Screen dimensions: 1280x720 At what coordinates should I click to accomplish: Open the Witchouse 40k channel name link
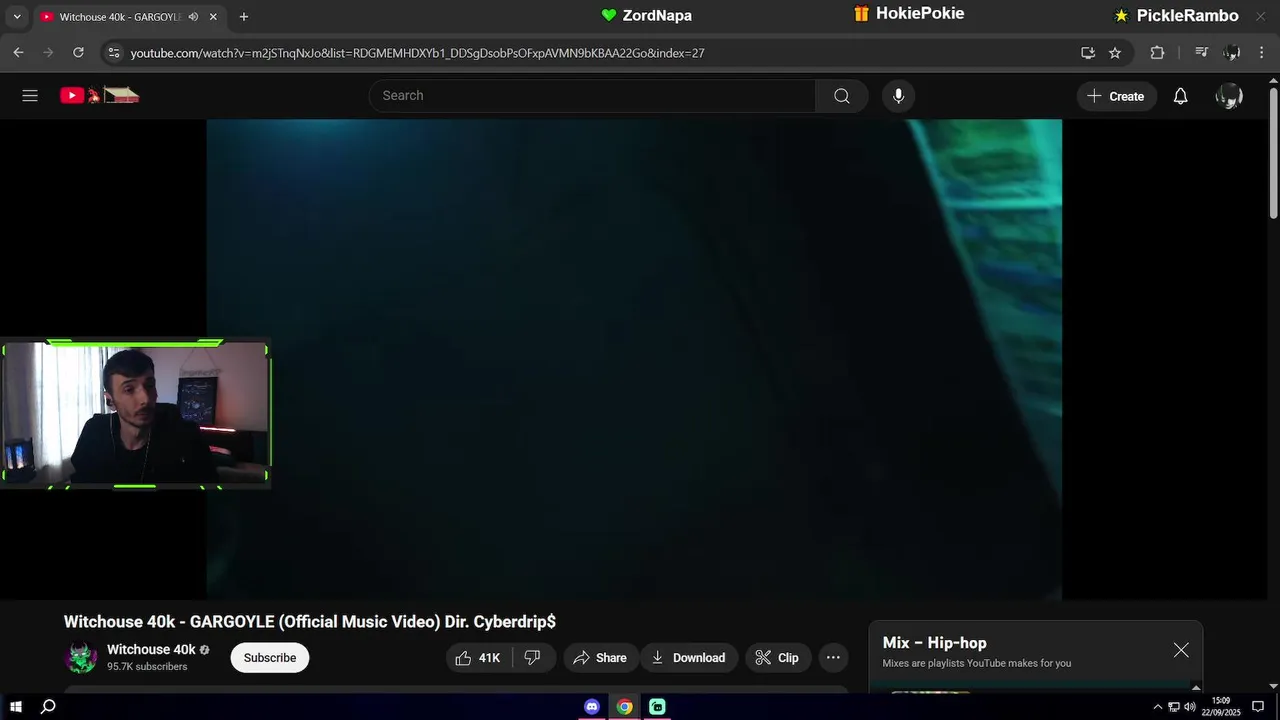point(151,650)
